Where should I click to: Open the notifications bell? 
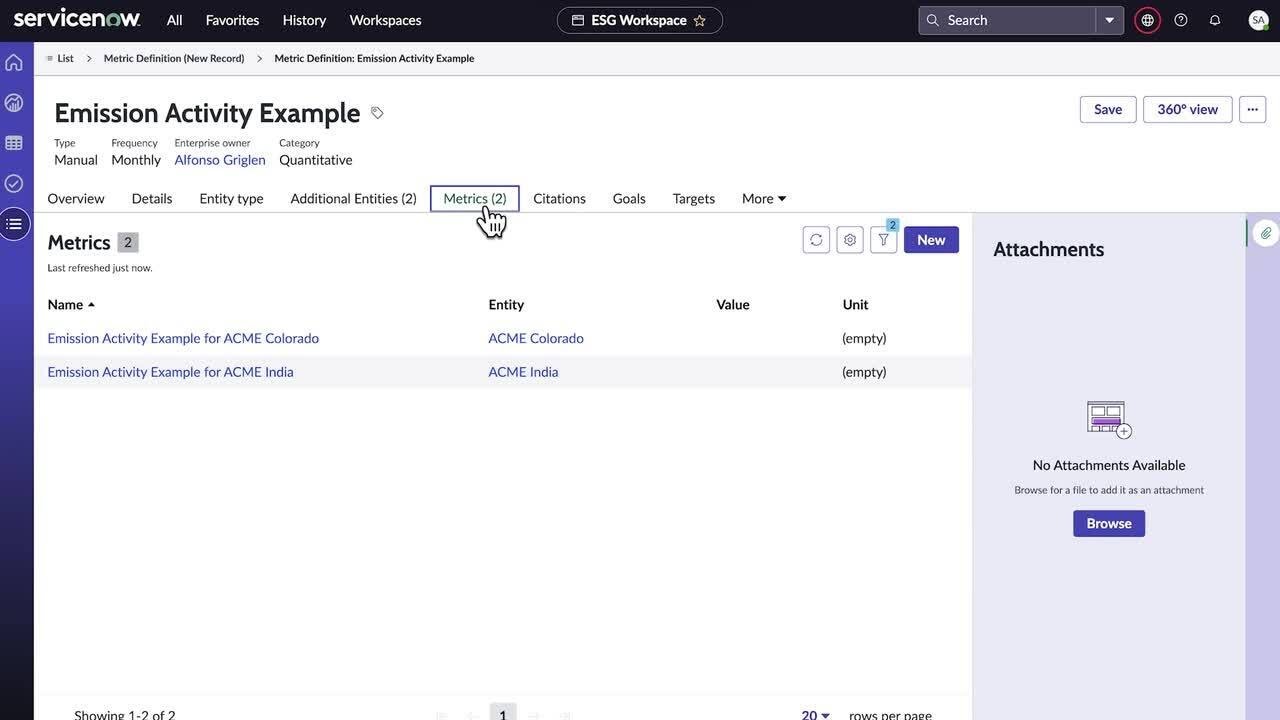click(1215, 20)
